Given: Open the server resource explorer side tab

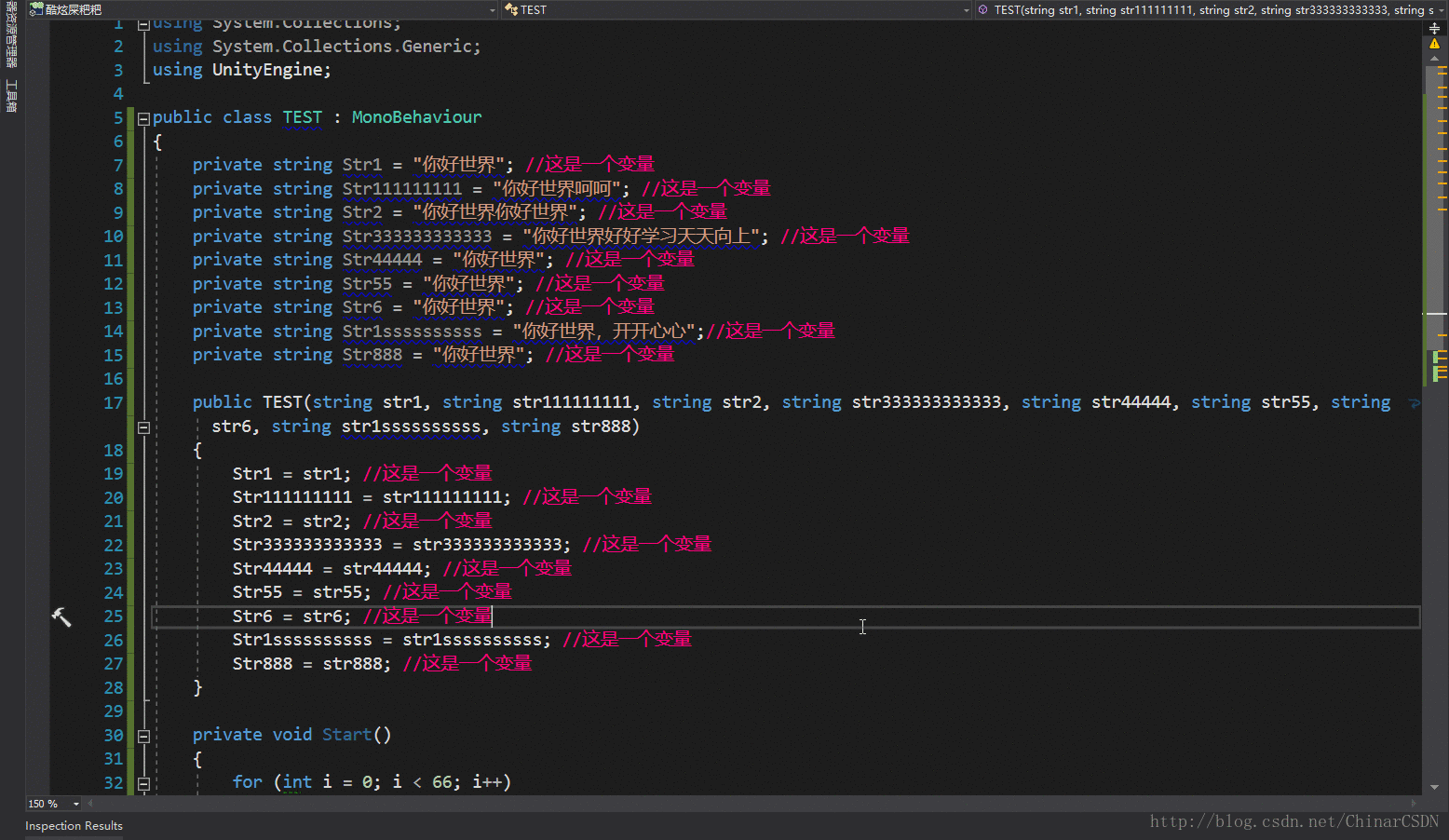Looking at the screenshot, I should tap(12, 35).
